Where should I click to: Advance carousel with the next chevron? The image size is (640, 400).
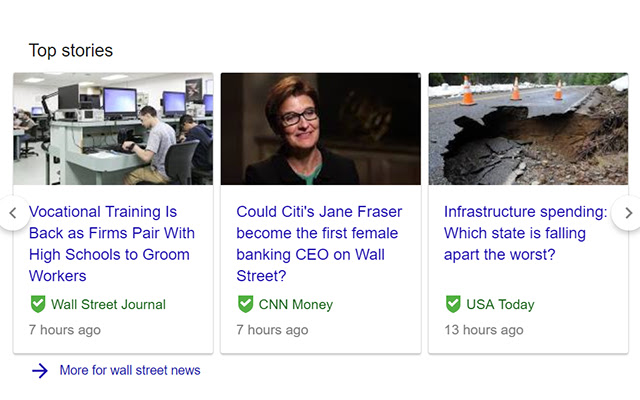[628, 213]
